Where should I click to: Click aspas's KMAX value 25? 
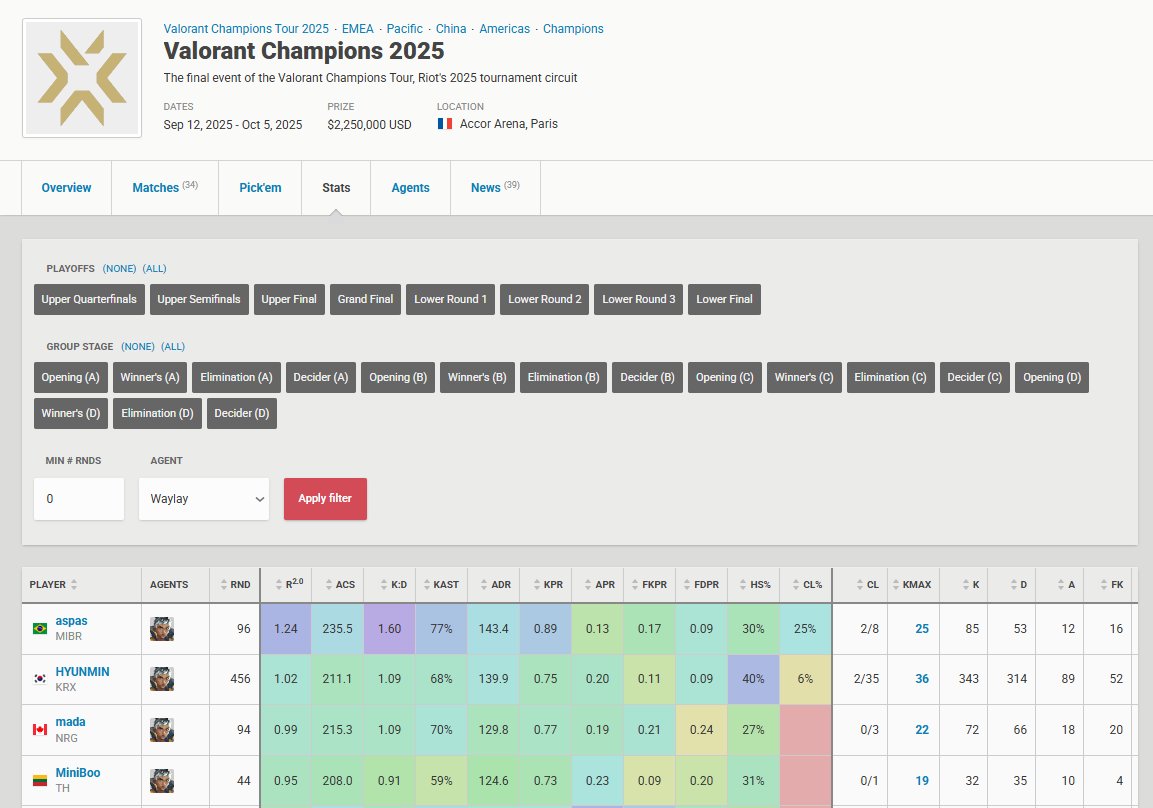tap(922, 629)
